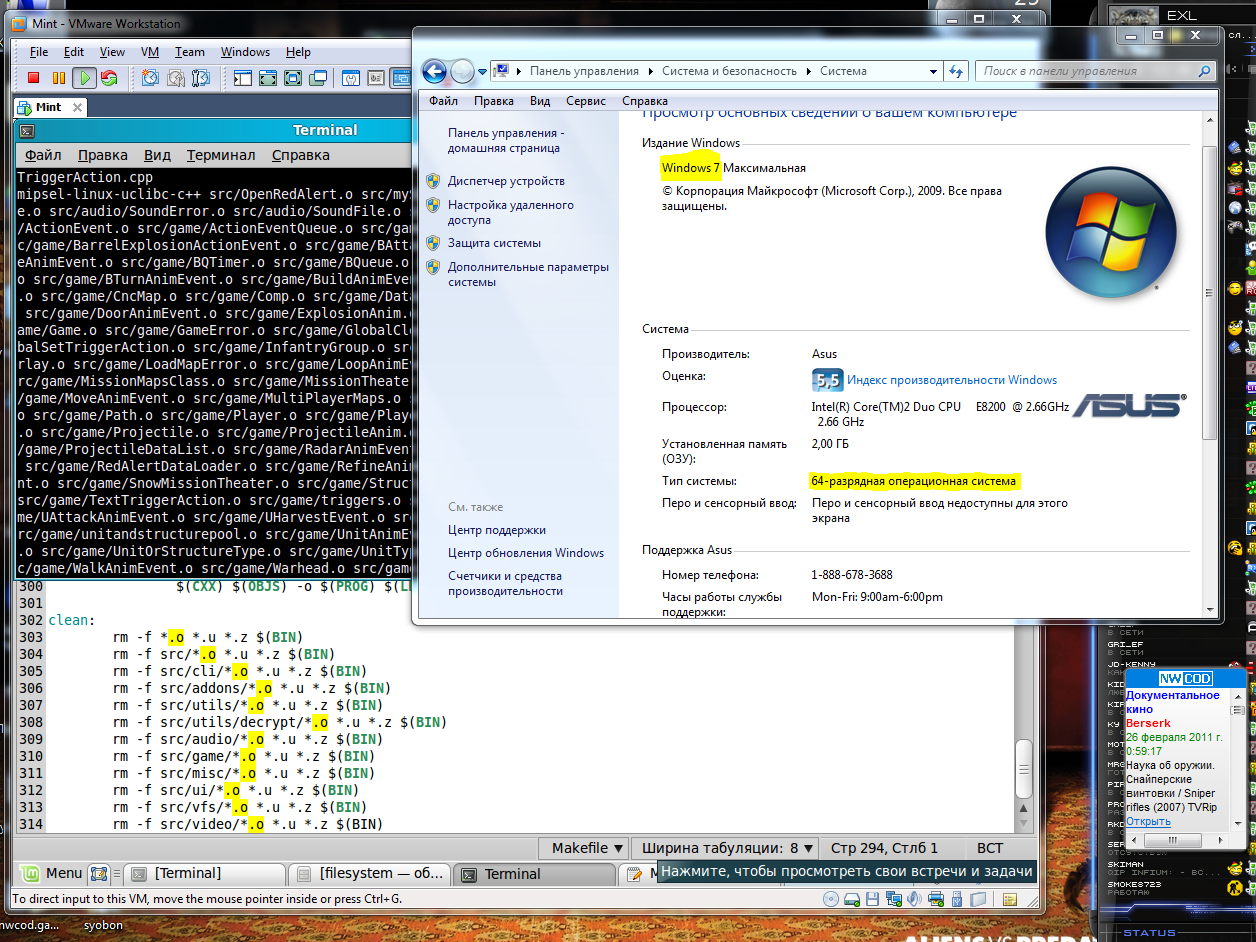
Task: Click Панель управления breadcrumb in address bar
Action: 584,71
